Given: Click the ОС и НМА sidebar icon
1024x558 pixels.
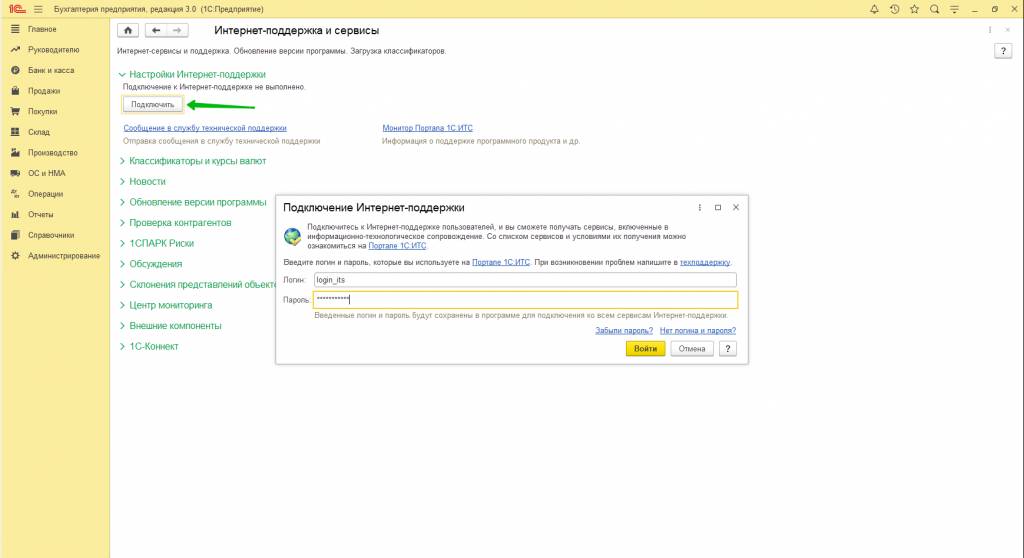Looking at the screenshot, I should click(x=15, y=173).
